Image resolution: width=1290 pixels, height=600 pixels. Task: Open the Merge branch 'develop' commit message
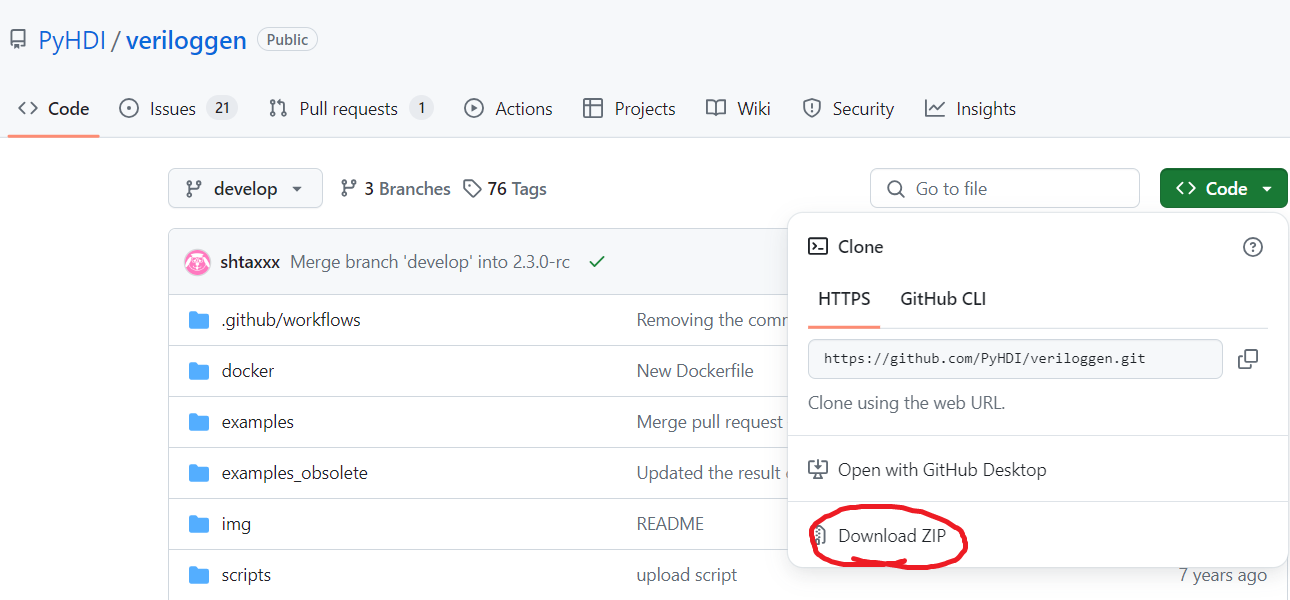[430, 262]
